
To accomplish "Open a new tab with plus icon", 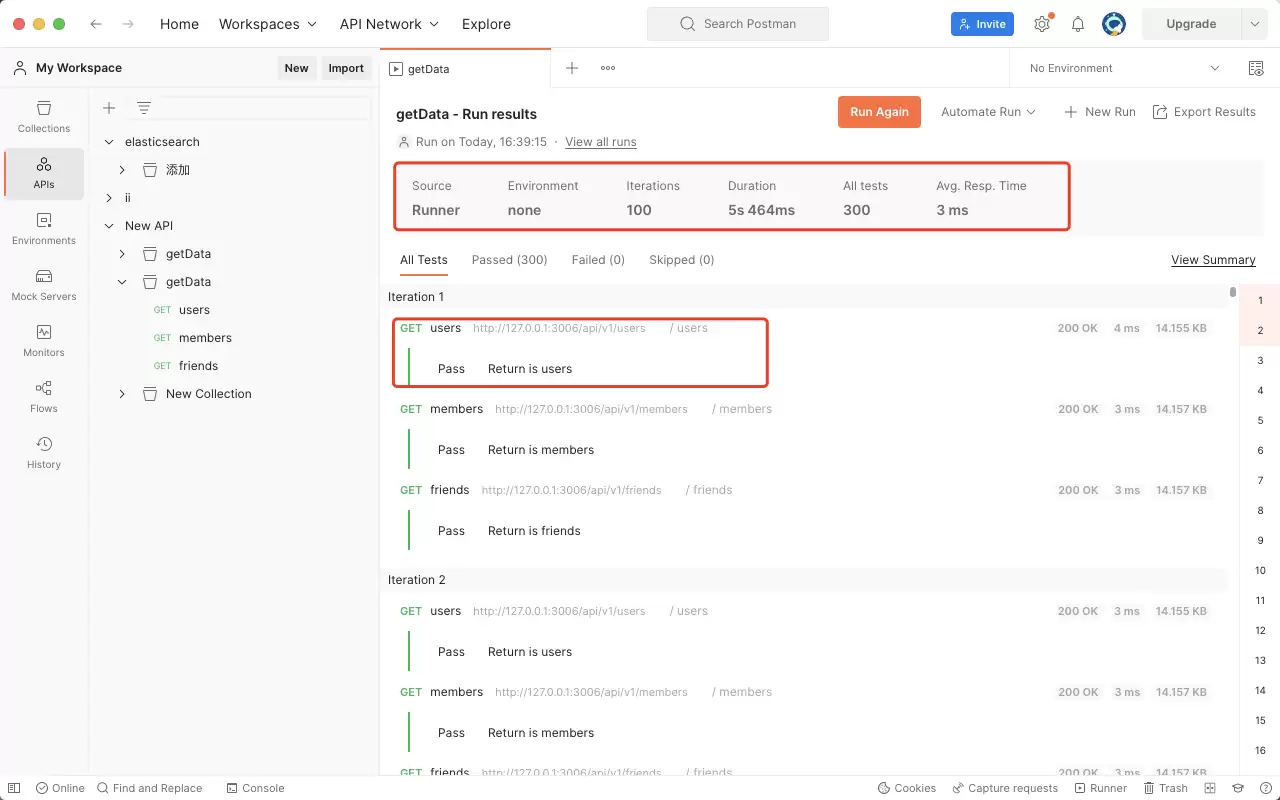I will pyautogui.click(x=572, y=68).
